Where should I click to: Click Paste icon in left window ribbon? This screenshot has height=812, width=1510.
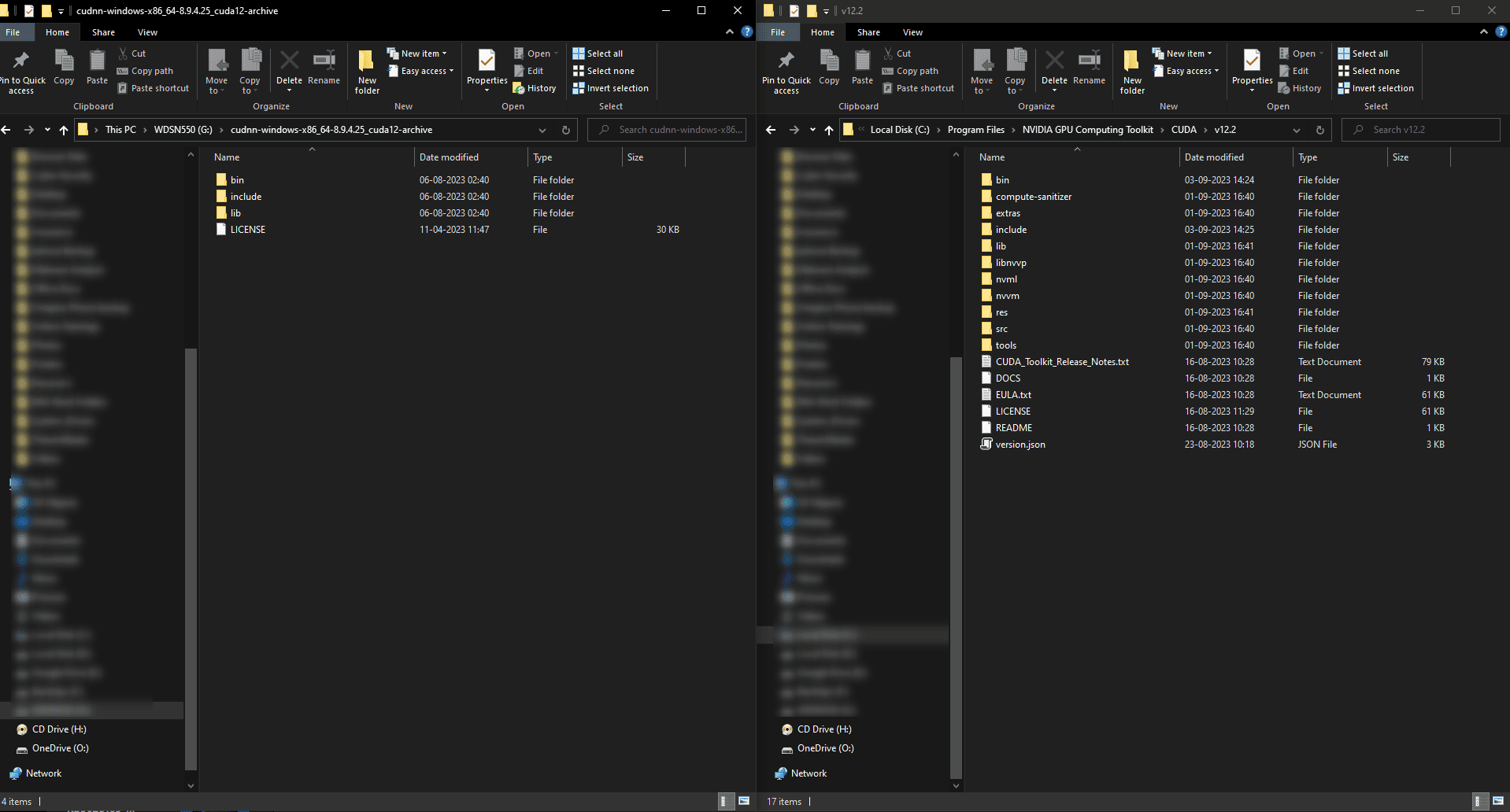(x=97, y=67)
